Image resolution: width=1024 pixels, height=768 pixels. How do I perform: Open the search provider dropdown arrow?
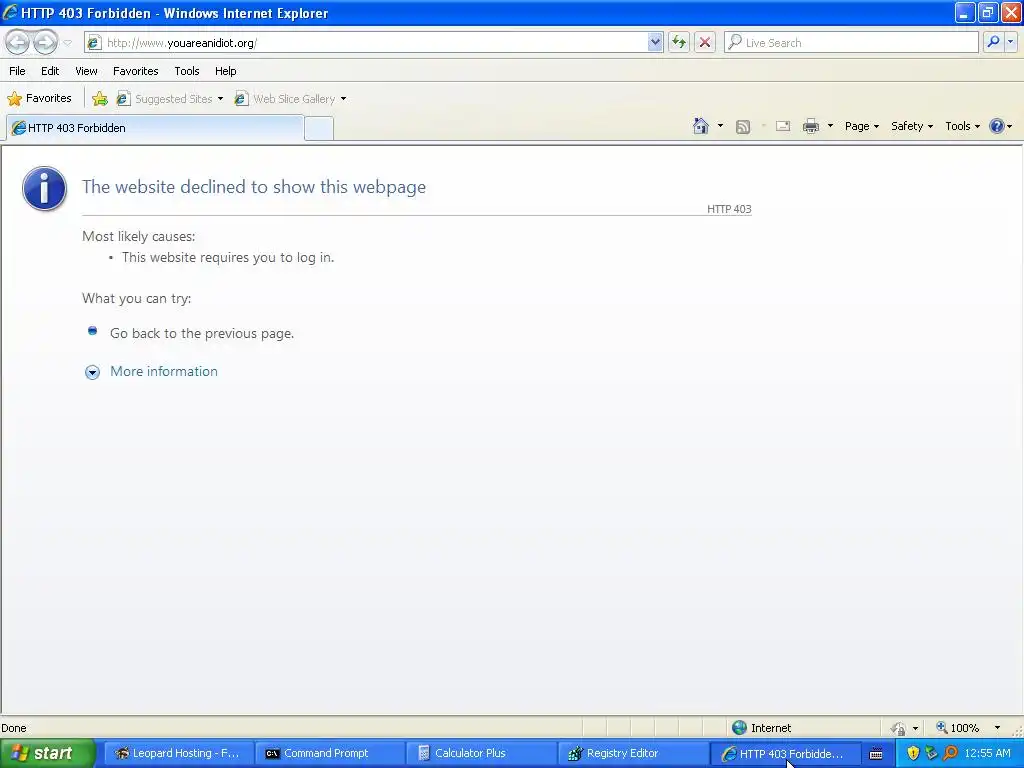point(1010,42)
